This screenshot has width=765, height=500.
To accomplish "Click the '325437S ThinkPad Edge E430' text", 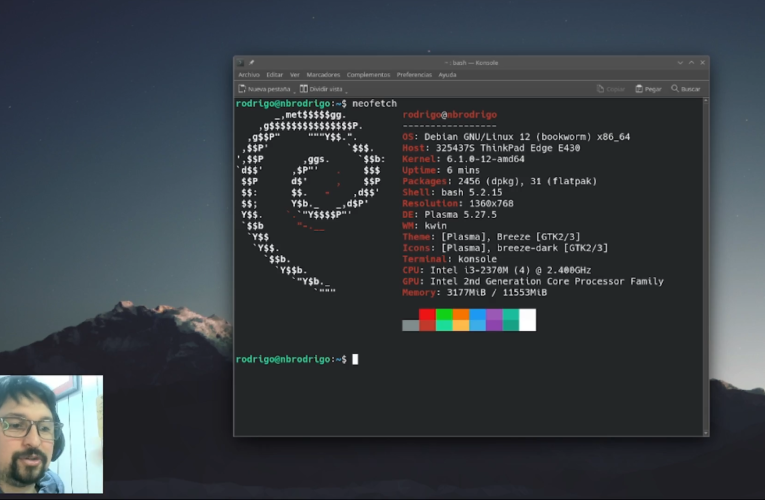I will click(x=508, y=148).
